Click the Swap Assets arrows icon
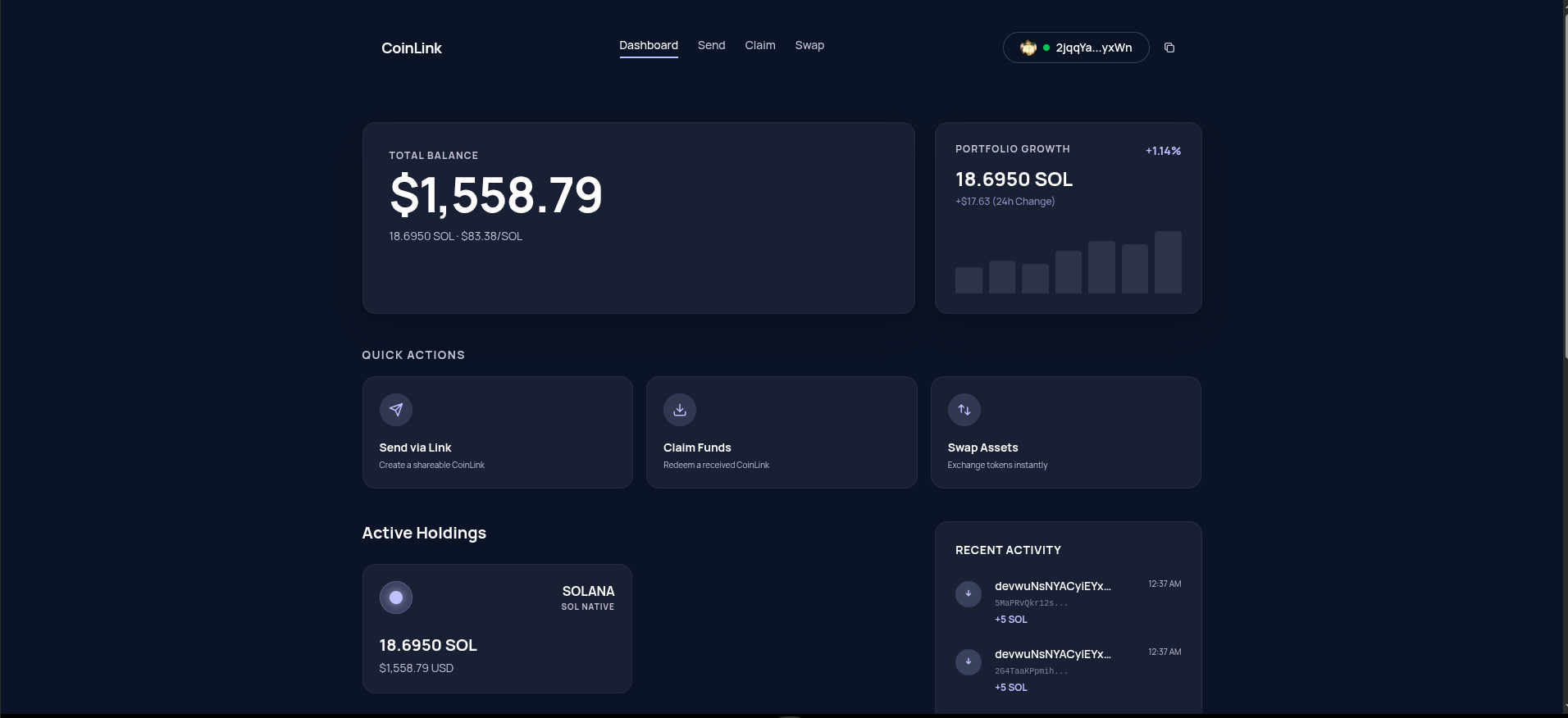This screenshot has height=718, width=1568. pos(964,410)
